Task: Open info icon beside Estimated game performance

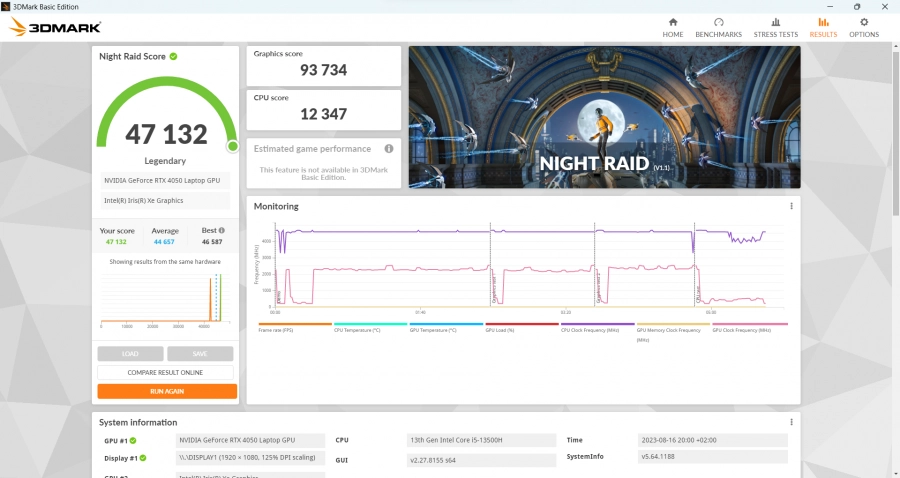Action: (389, 149)
